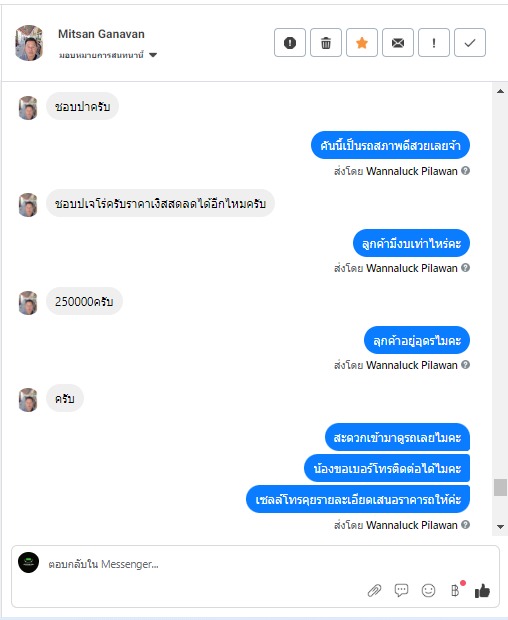Viewport: 508px width, 620px height.
Task: Mark conversation done with checkmark button
Action: click(x=470, y=43)
